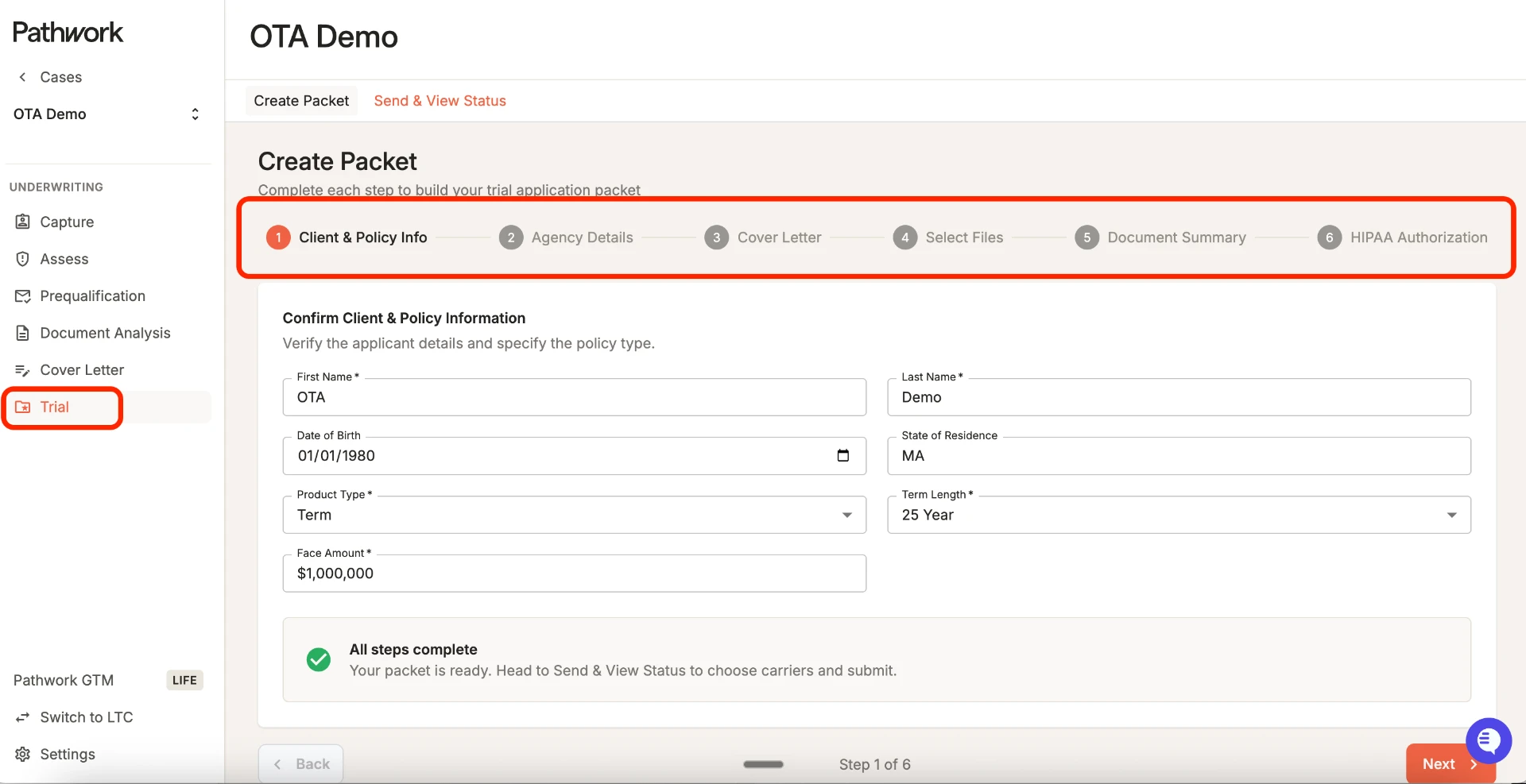Go to step 6 HIPAA Authorization
Image resolution: width=1526 pixels, height=784 pixels.
point(1402,238)
